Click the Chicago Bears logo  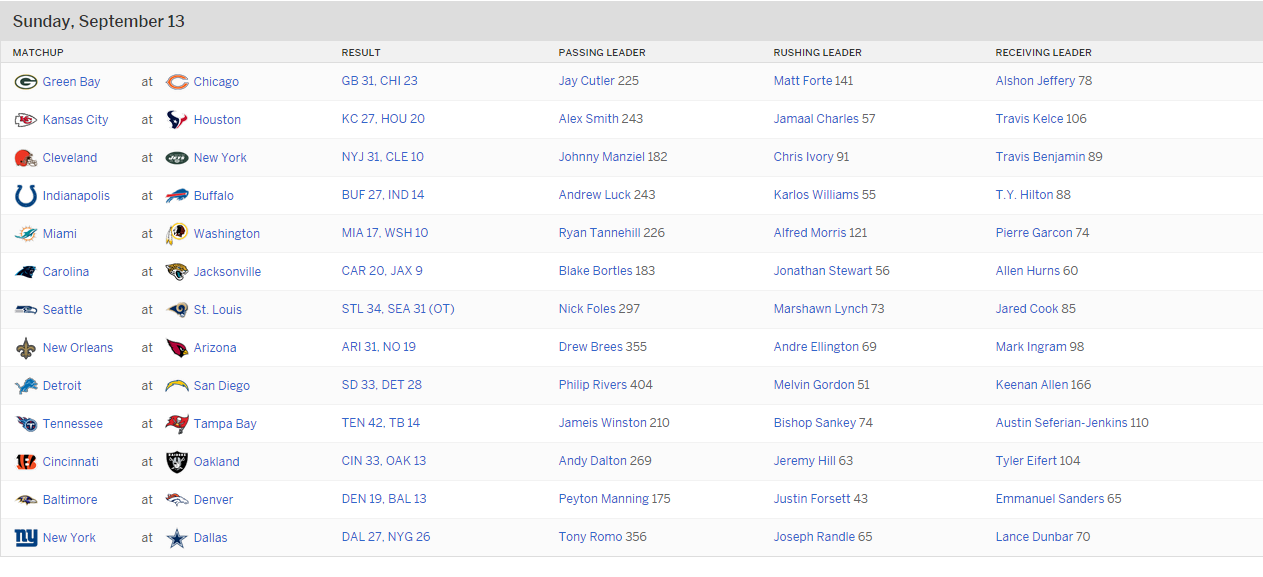coord(177,82)
